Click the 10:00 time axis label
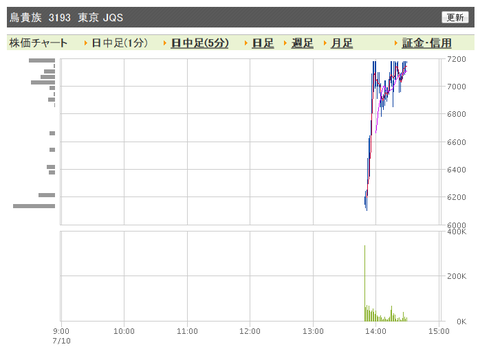The height and width of the screenshot is (360, 480). pos(124,331)
